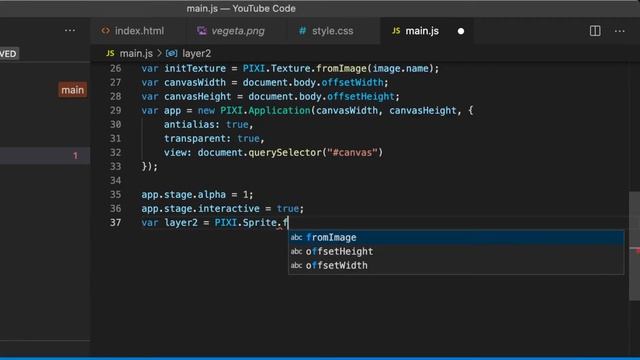This screenshot has height=360, width=640.
Task: Click the unsaved dot on main.js tab
Action: (461, 31)
